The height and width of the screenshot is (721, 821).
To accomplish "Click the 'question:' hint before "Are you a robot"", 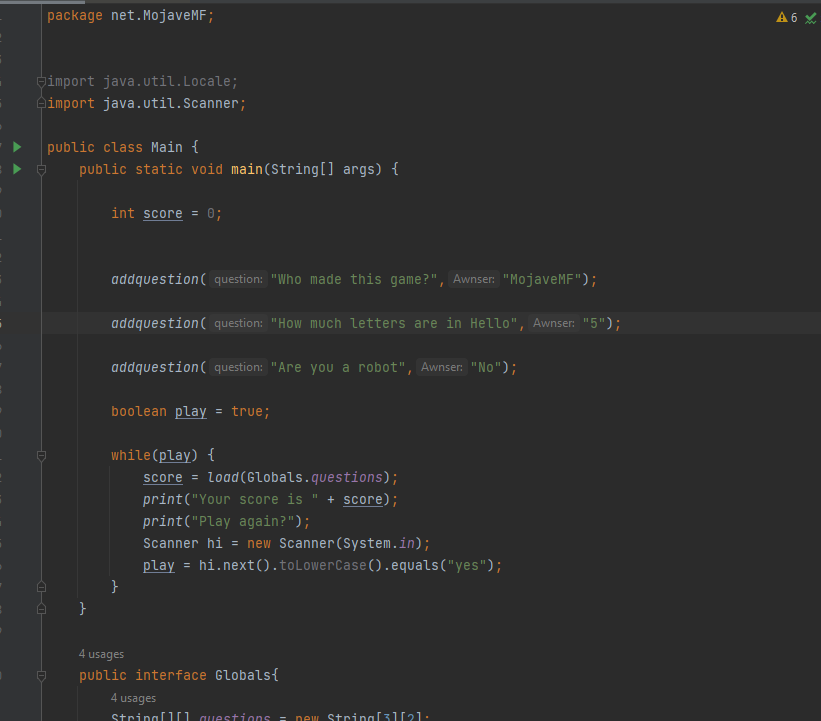I will pyautogui.click(x=238, y=367).
